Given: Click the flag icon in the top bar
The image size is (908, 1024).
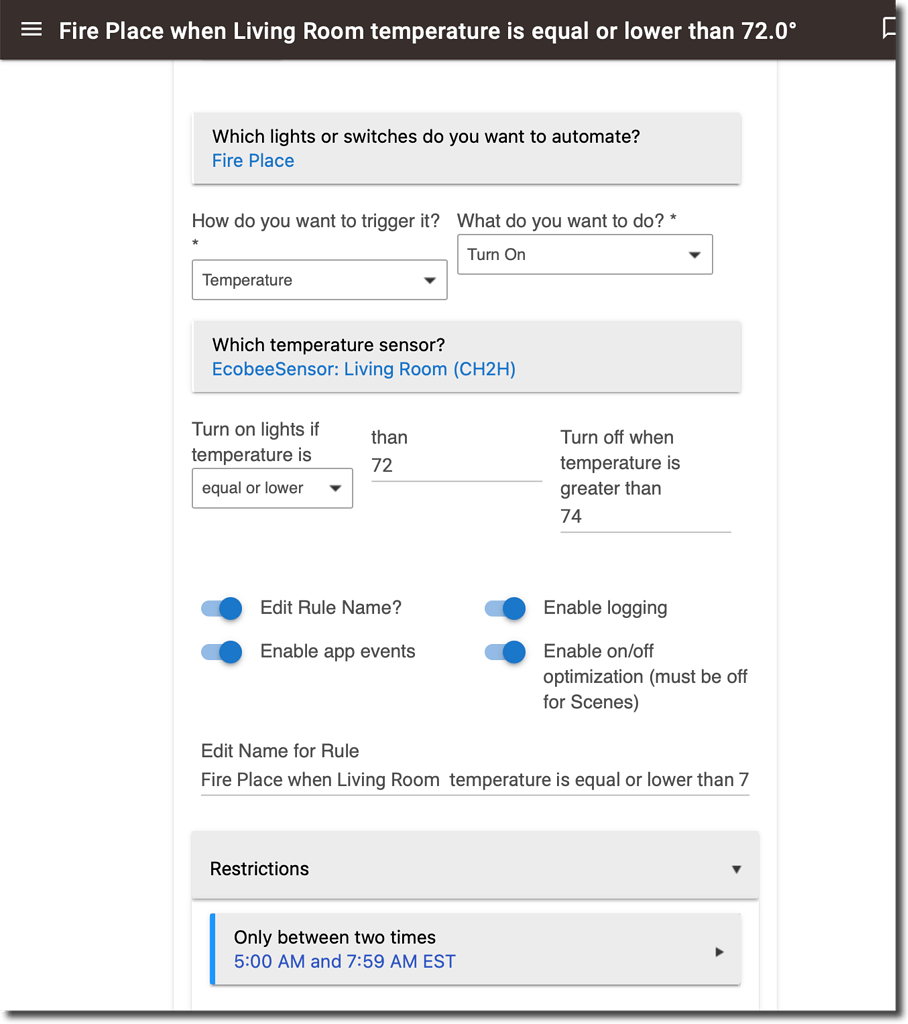Looking at the screenshot, I should pos(891,29).
